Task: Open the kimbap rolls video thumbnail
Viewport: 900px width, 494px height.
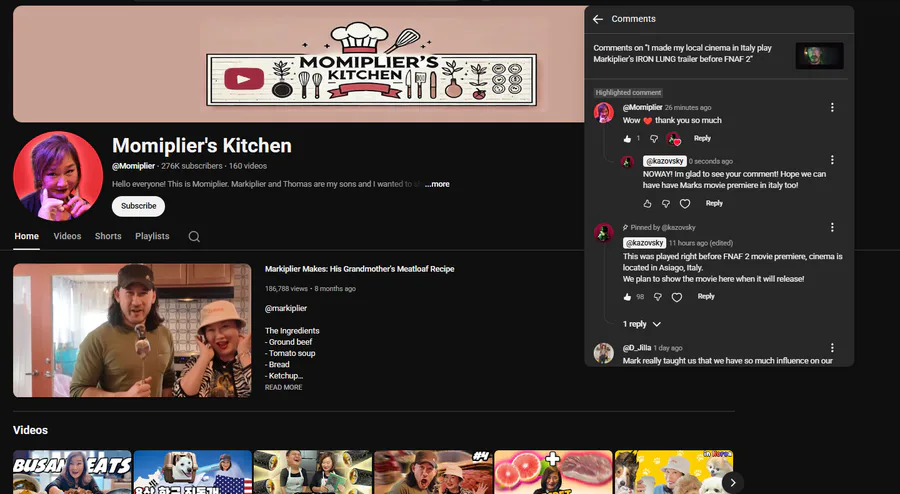Action: point(313,472)
